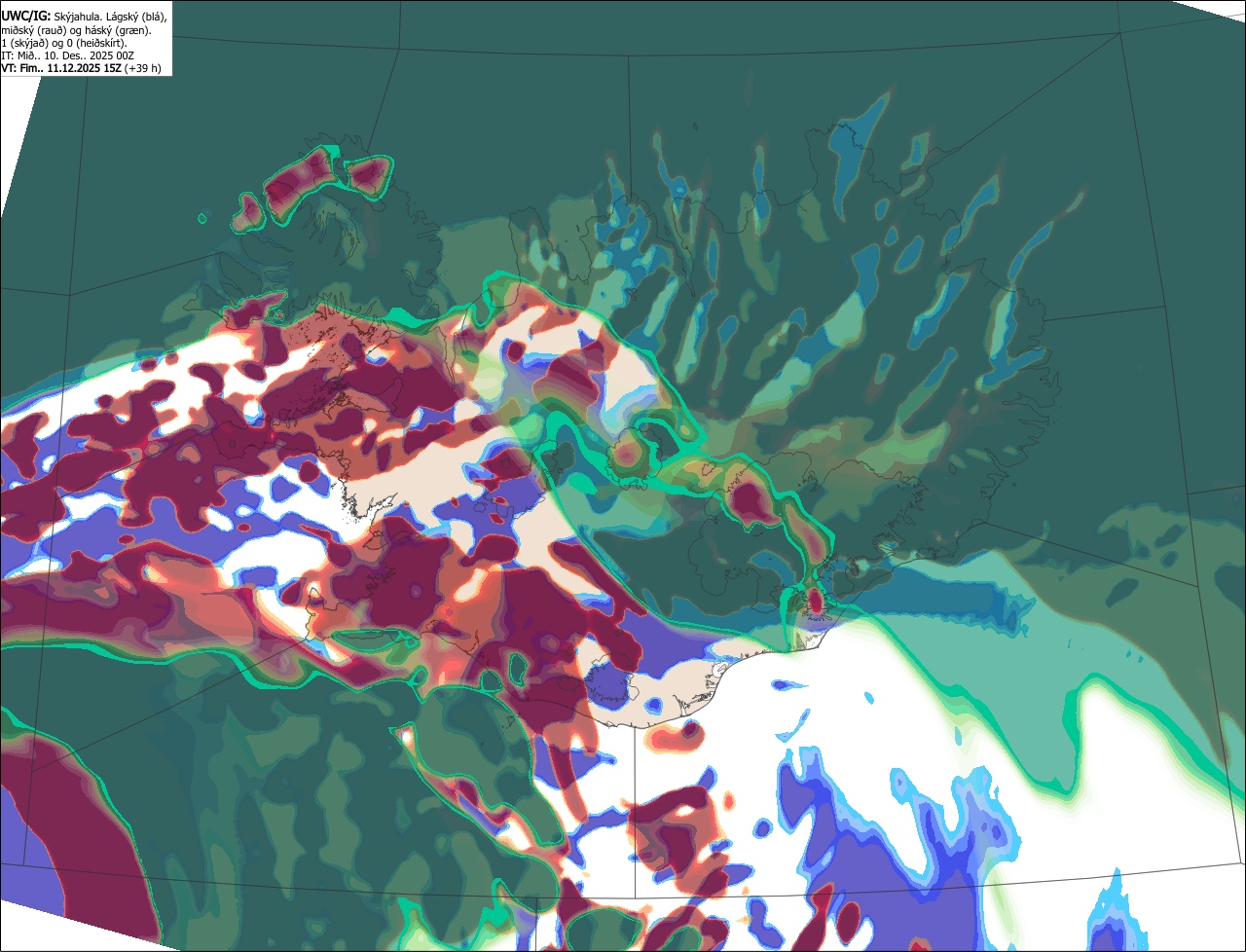Viewport: 1246px width, 952px height.
Task: Click the initial time line "IT: Mið.. 10. Des.. 2025 00Z"
Action: (x=67, y=55)
